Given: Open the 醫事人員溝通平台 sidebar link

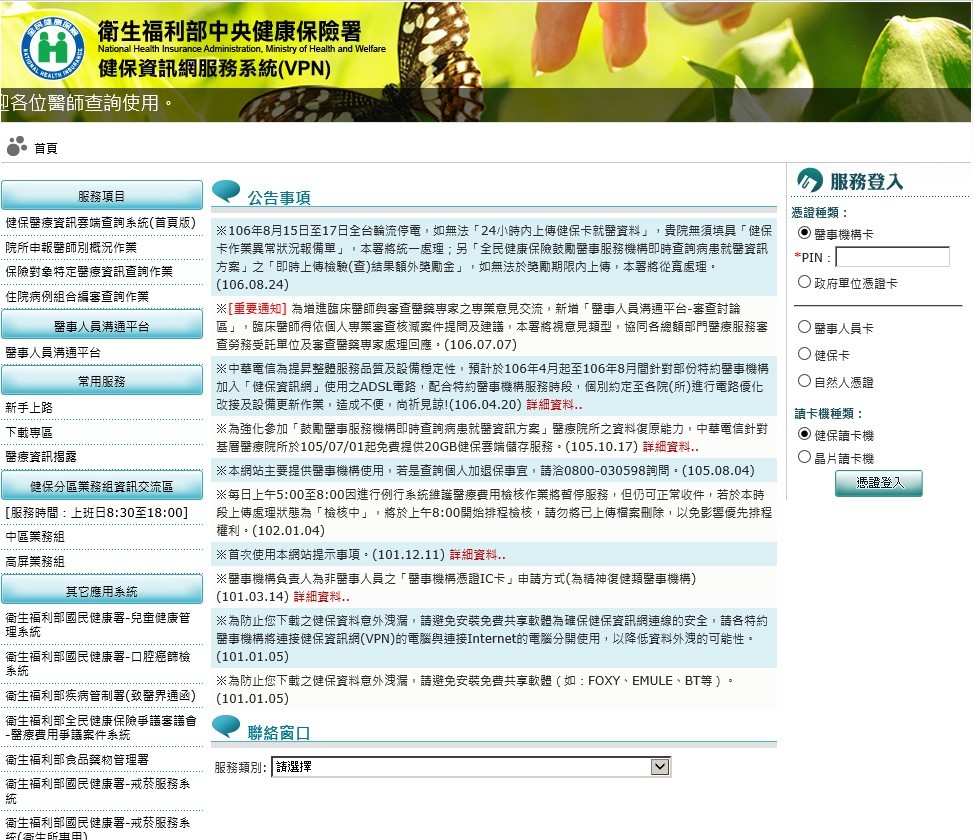Looking at the screenshot, I should pyautogui.click(x=53, y=352).
